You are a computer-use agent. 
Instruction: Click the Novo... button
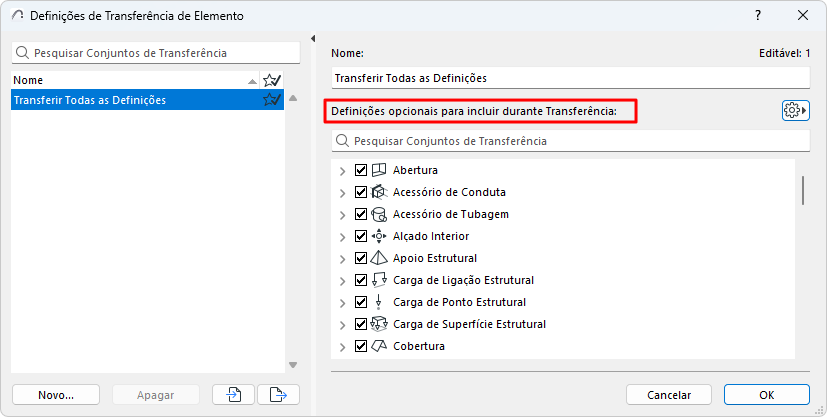point(56,395)
